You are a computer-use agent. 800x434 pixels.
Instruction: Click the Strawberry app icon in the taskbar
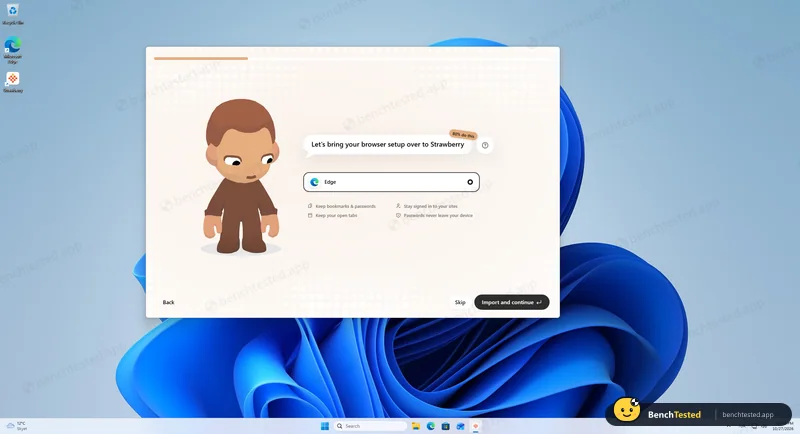click(x=476, y=426)
